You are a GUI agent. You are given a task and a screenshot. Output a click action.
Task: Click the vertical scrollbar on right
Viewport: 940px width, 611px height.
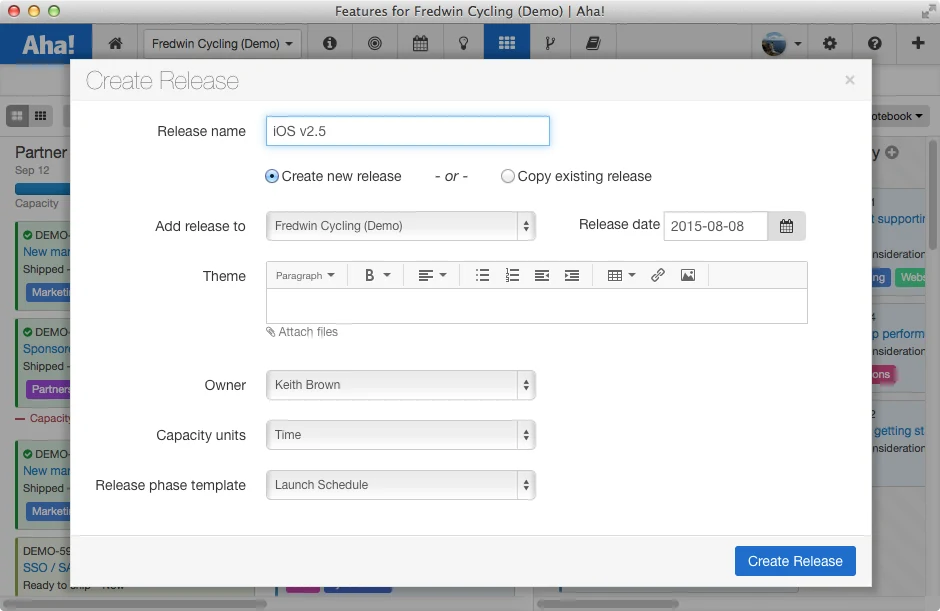pos(933,195)
